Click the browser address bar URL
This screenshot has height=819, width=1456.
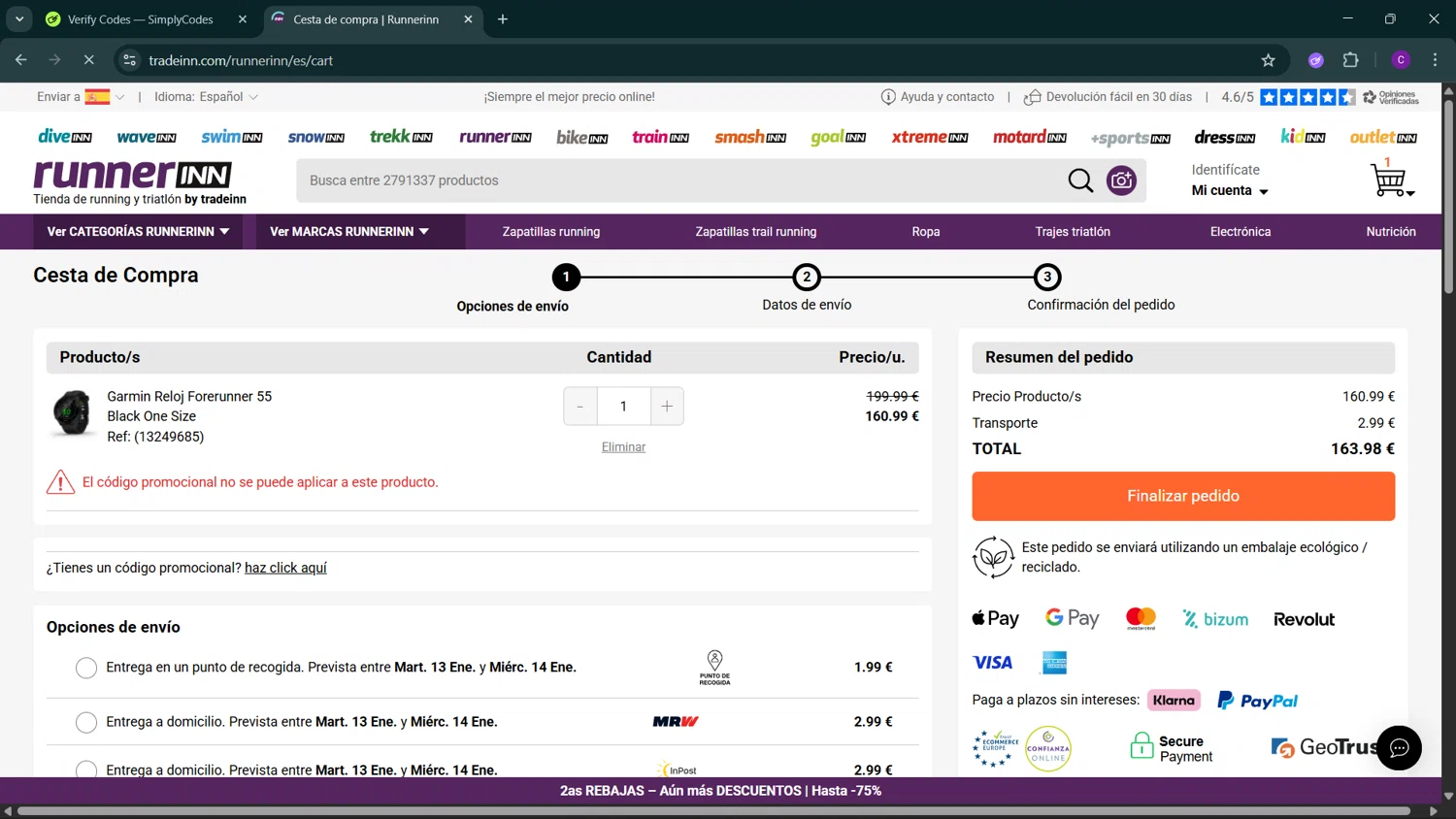tap(241, 60)
